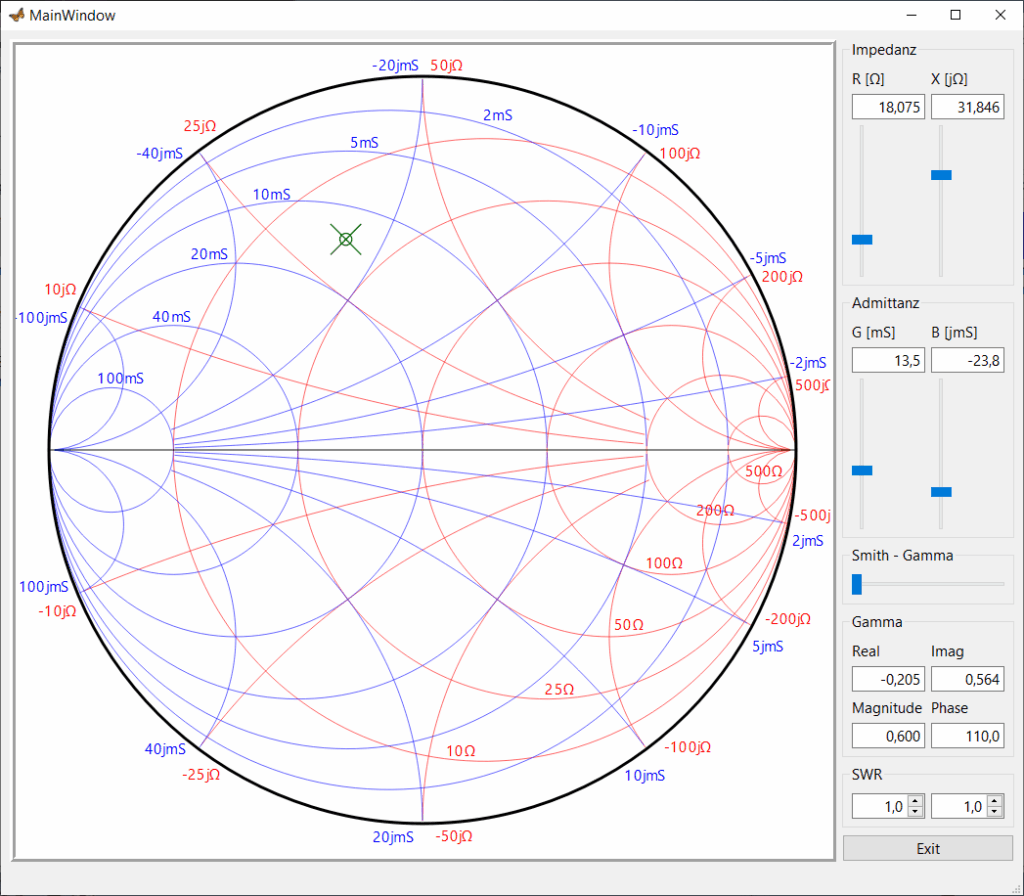Click the -100jΩ label
The width and height of the screenshot is (1024, 896).
688,747
